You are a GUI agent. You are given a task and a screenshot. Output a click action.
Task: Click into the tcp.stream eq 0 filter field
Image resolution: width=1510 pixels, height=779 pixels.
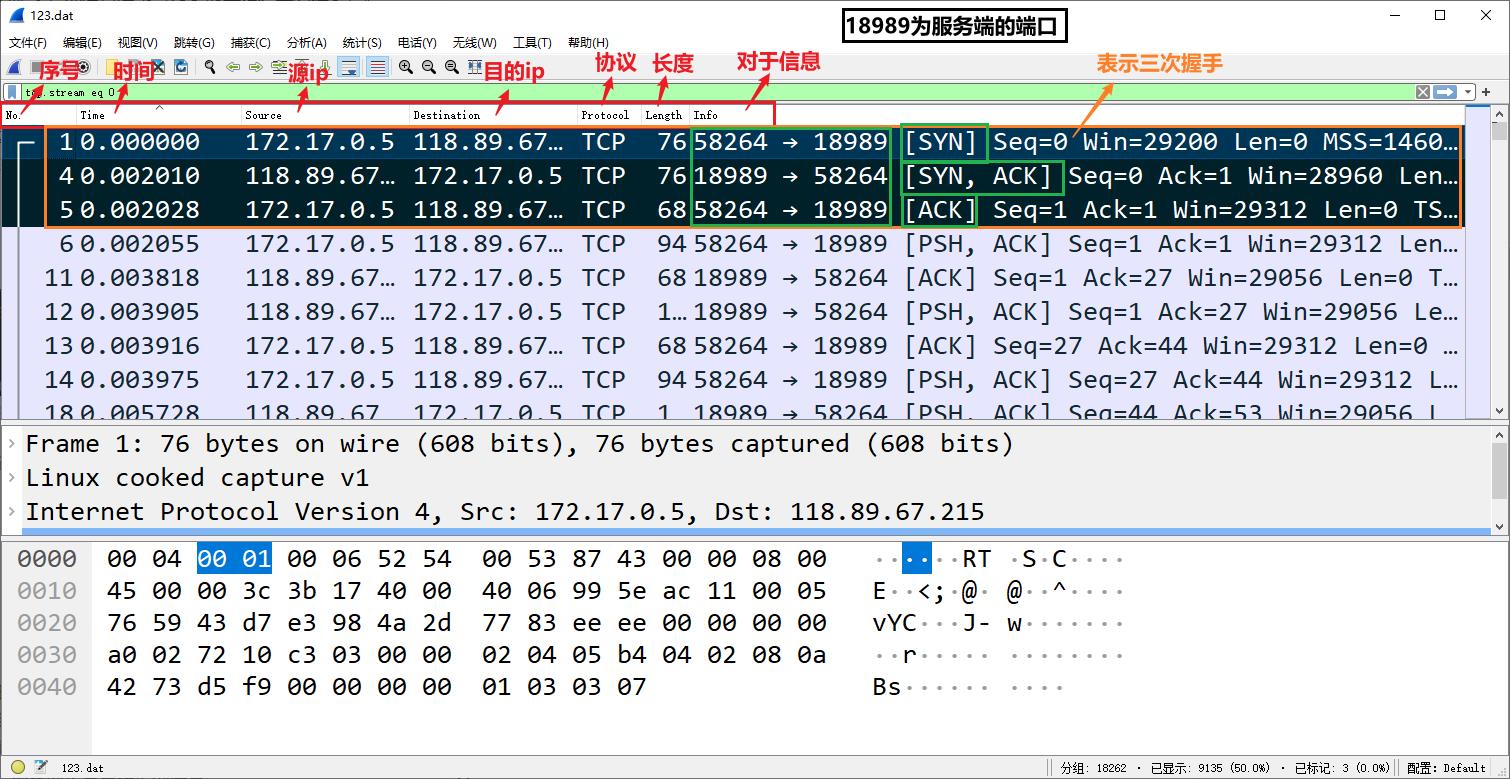[x=716, y=92]
